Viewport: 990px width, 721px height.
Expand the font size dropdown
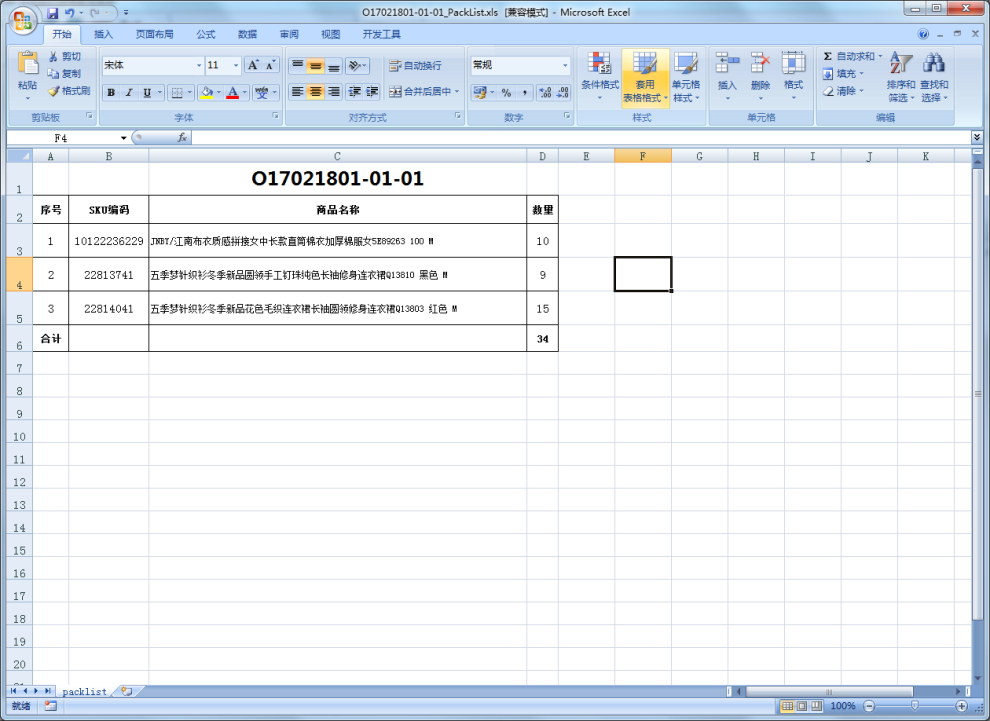tap(236, 66)
